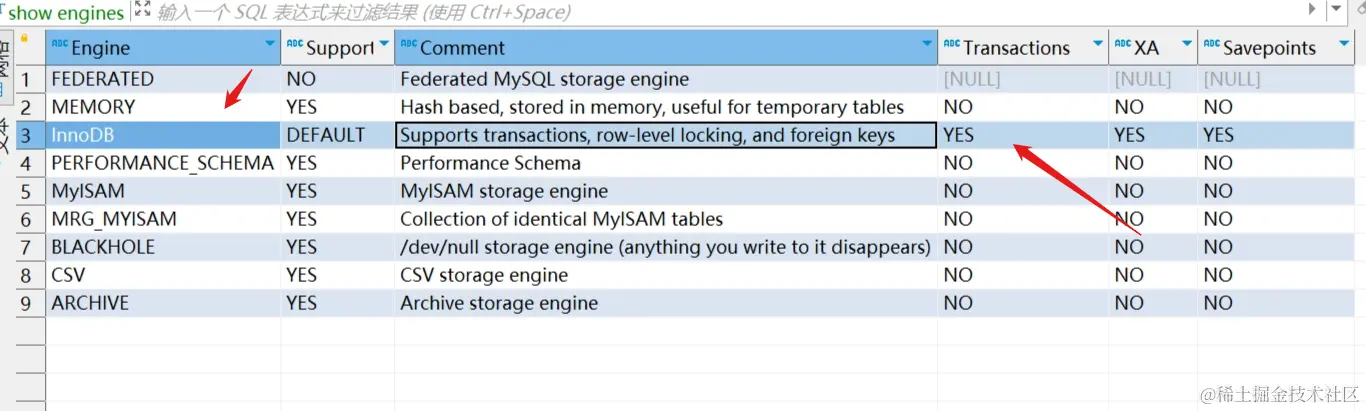Click the ABC type icon on Comment column
This screenshot has height=411, width=1366.
408,46
